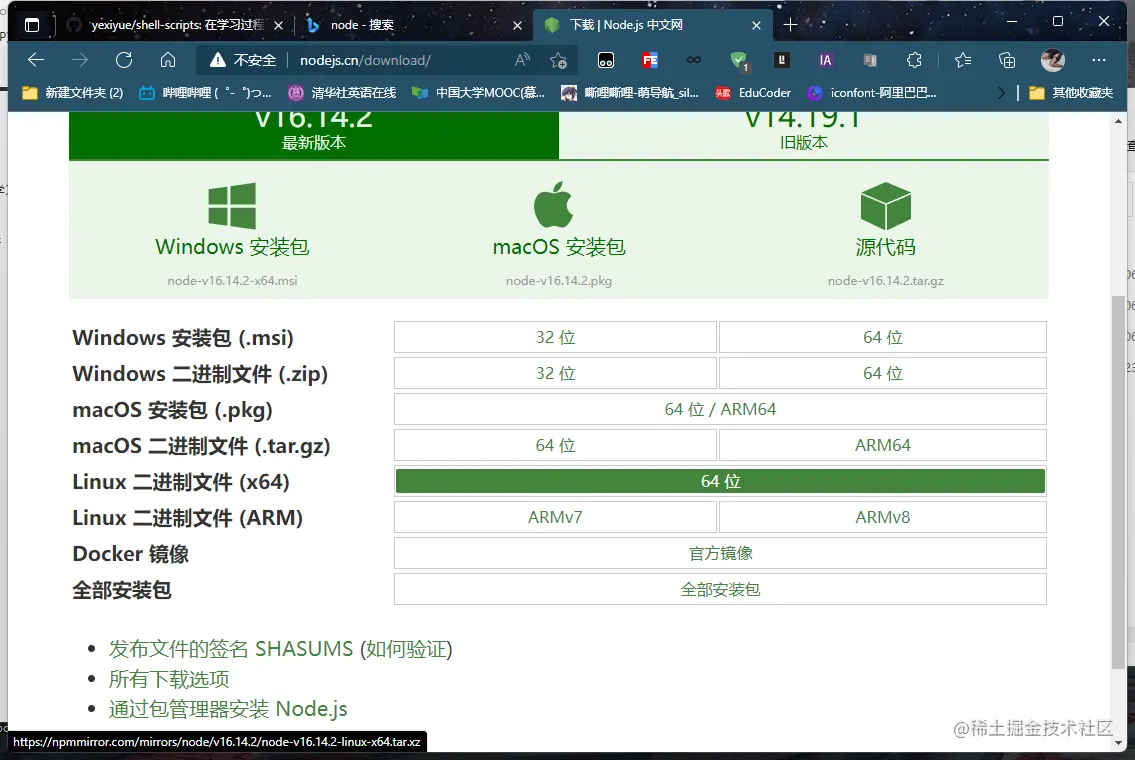Open the 嘶哩嘶哩-萌导航 bookmark
Viewport: 1135px width, 760px height.
click(630, 93)
